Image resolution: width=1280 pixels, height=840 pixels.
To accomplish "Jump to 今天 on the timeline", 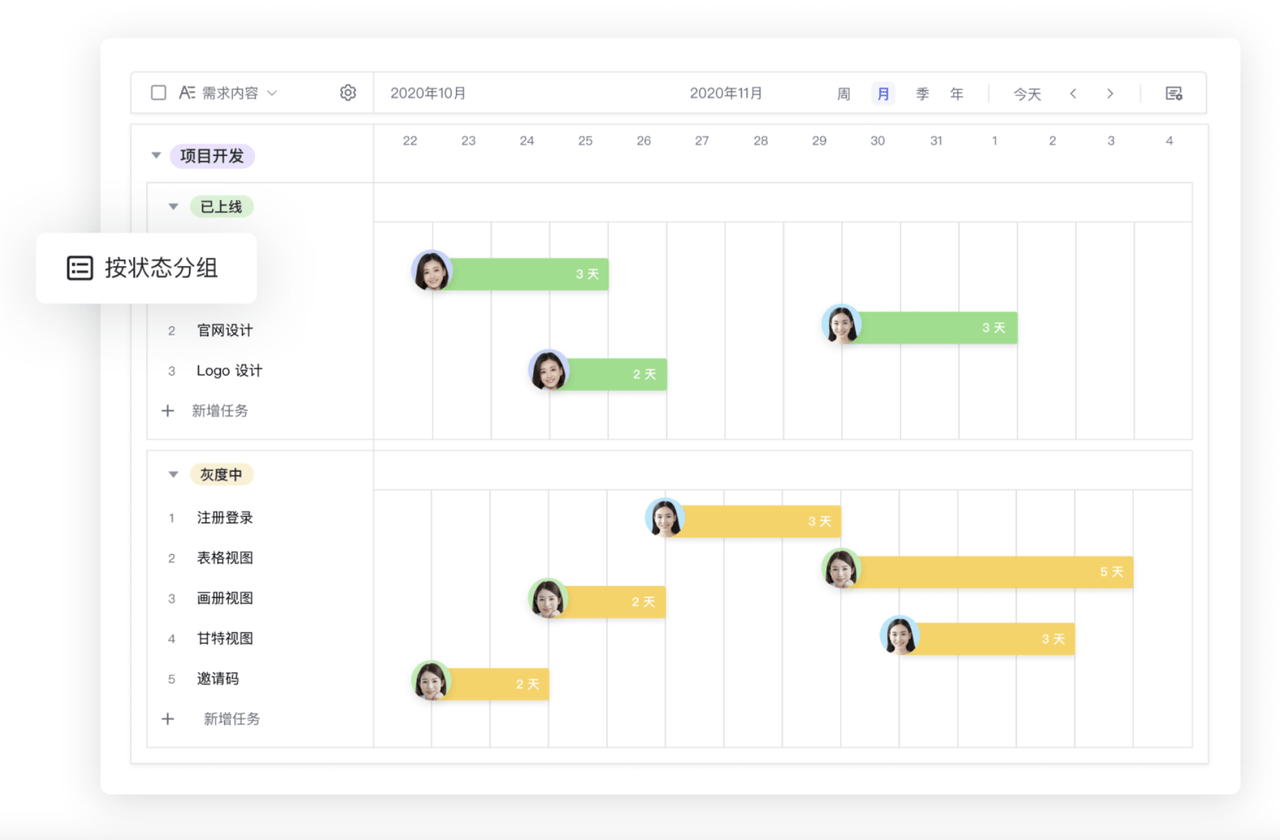I will (x=1027, y=94).
